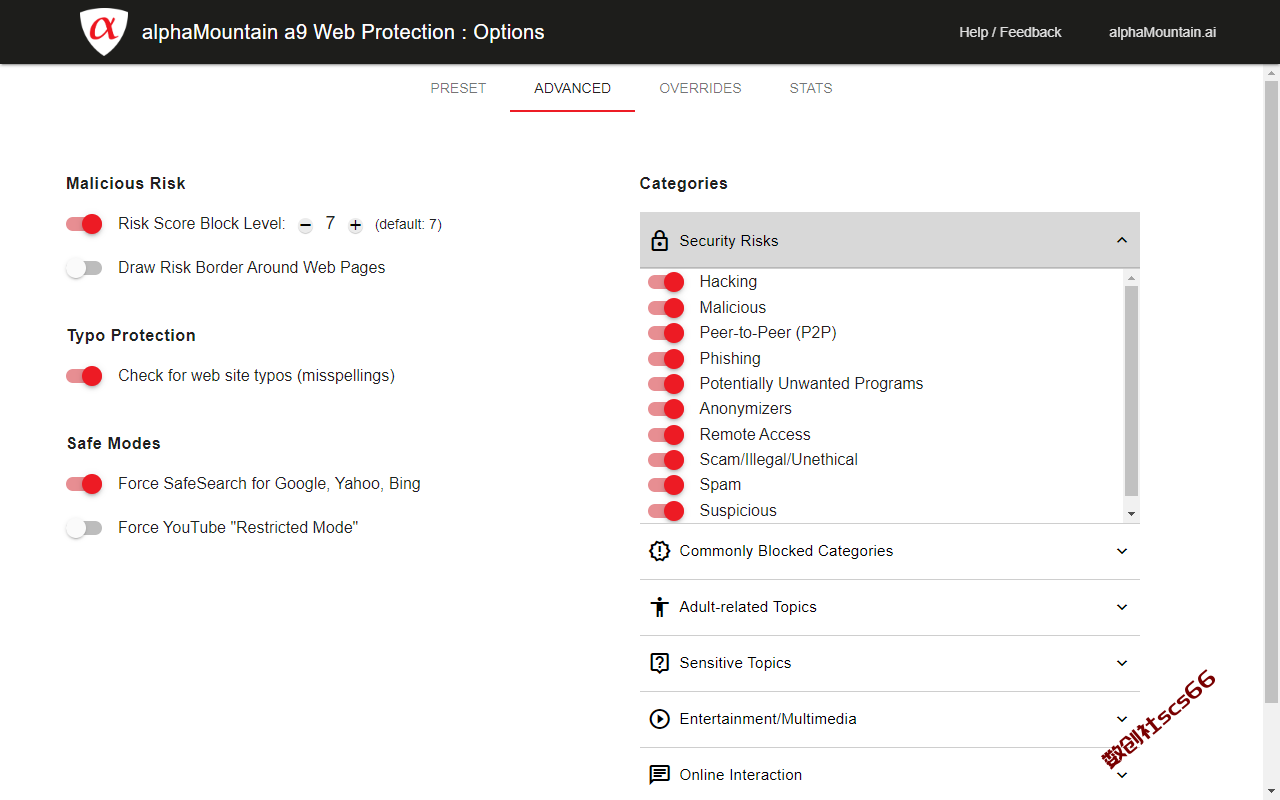Click the 'Typo Protection' section heading

[x=131, y=335]
